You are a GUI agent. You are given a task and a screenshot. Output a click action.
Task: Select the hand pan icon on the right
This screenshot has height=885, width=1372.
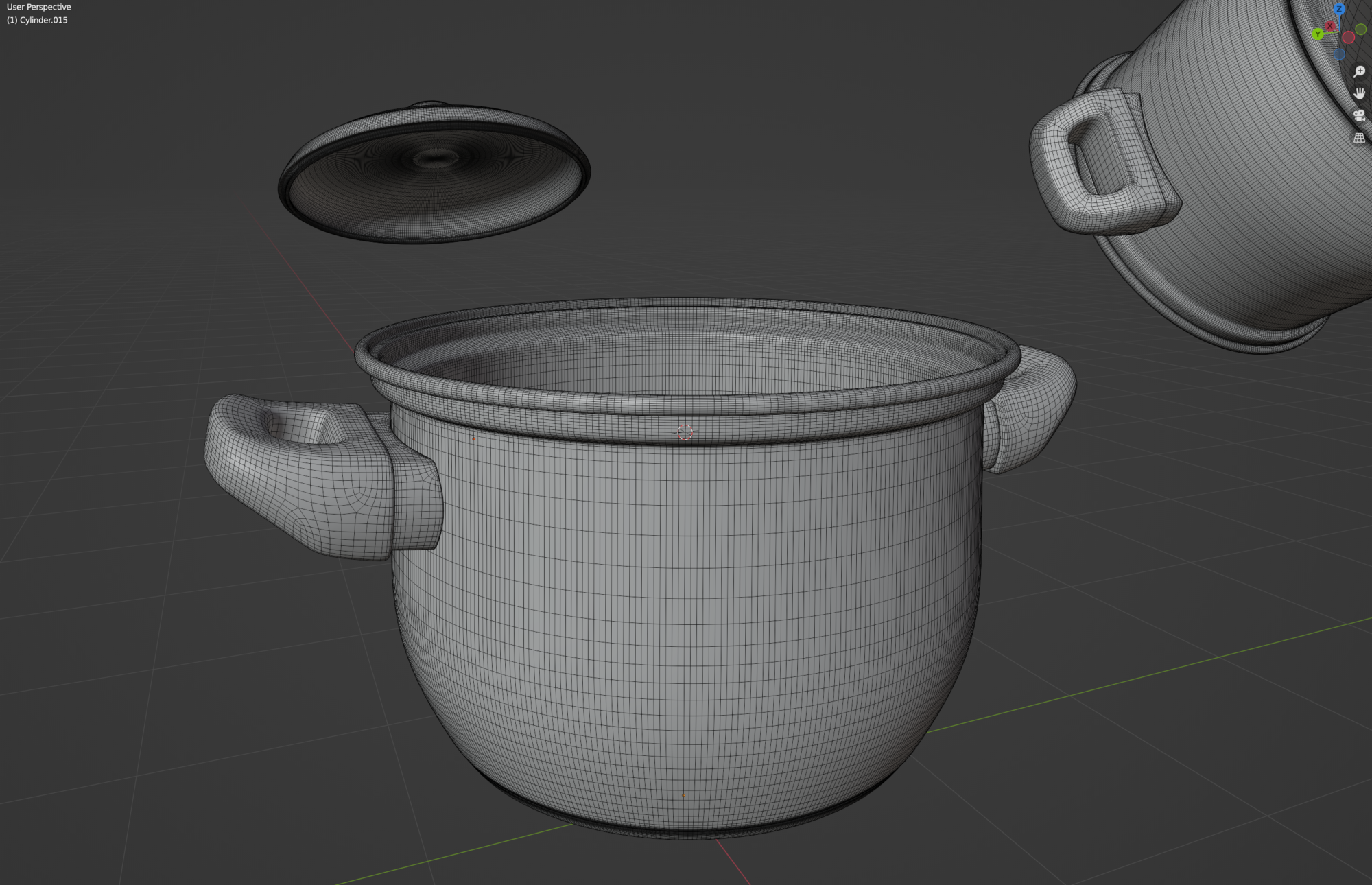pyautogui.click(x=1360, y=93)
